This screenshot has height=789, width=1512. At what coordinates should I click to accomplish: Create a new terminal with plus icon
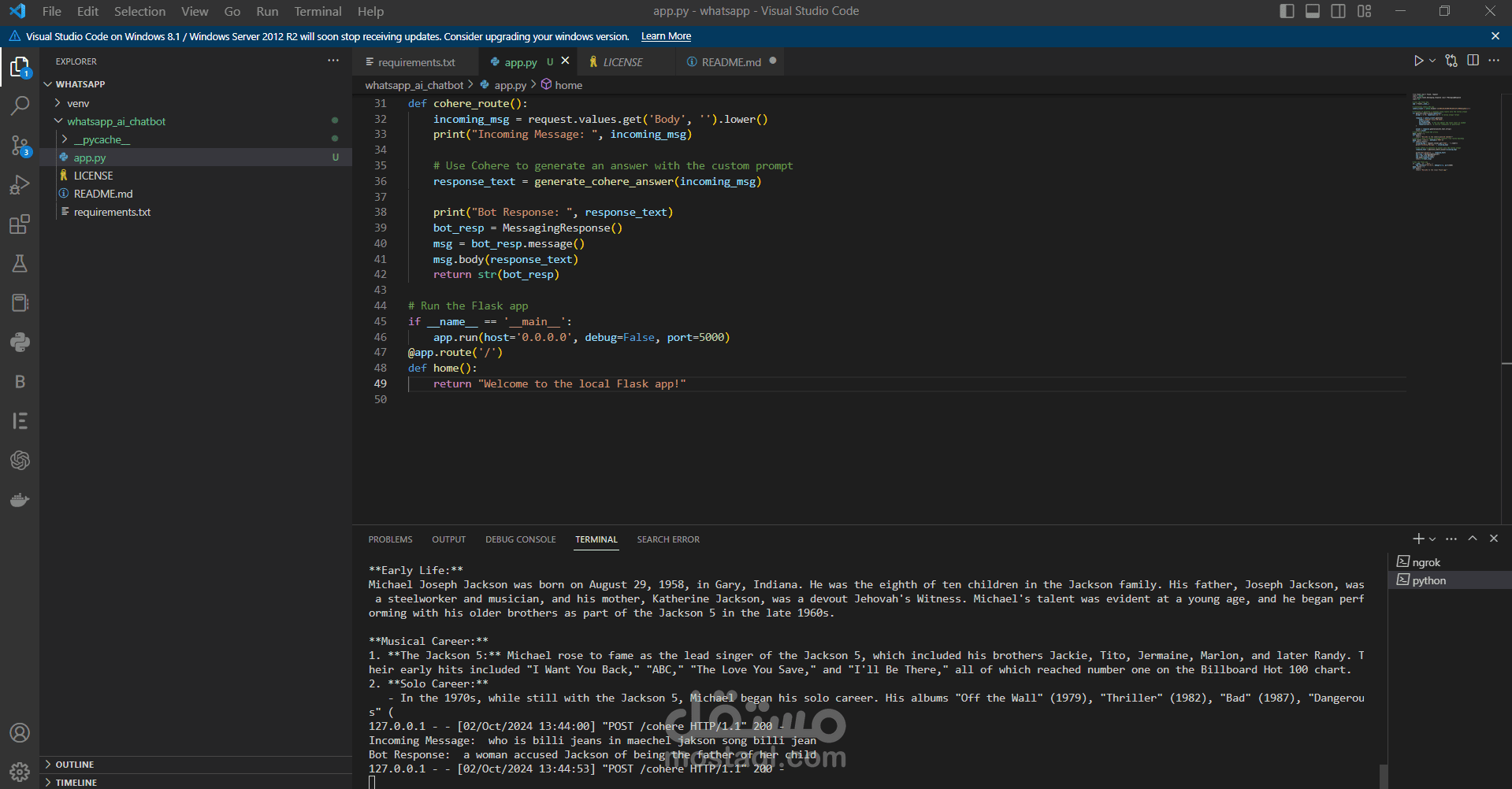pos(1418,539)
